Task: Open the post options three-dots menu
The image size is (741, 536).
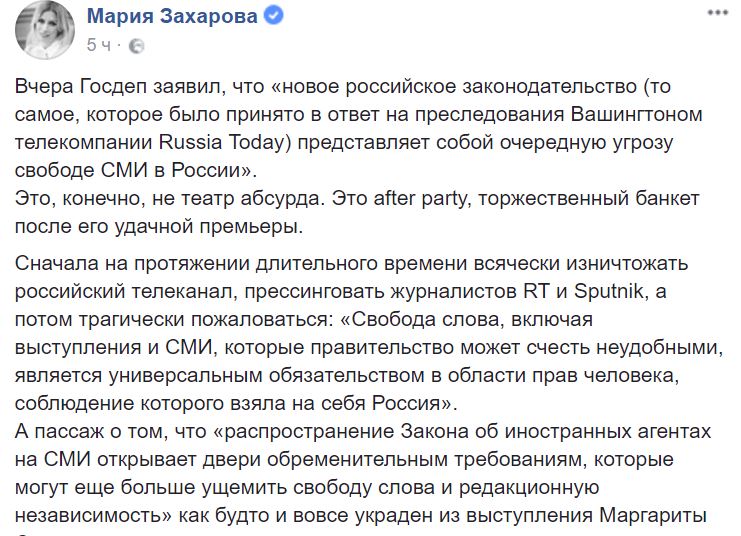Action: (x=717, y=13)
